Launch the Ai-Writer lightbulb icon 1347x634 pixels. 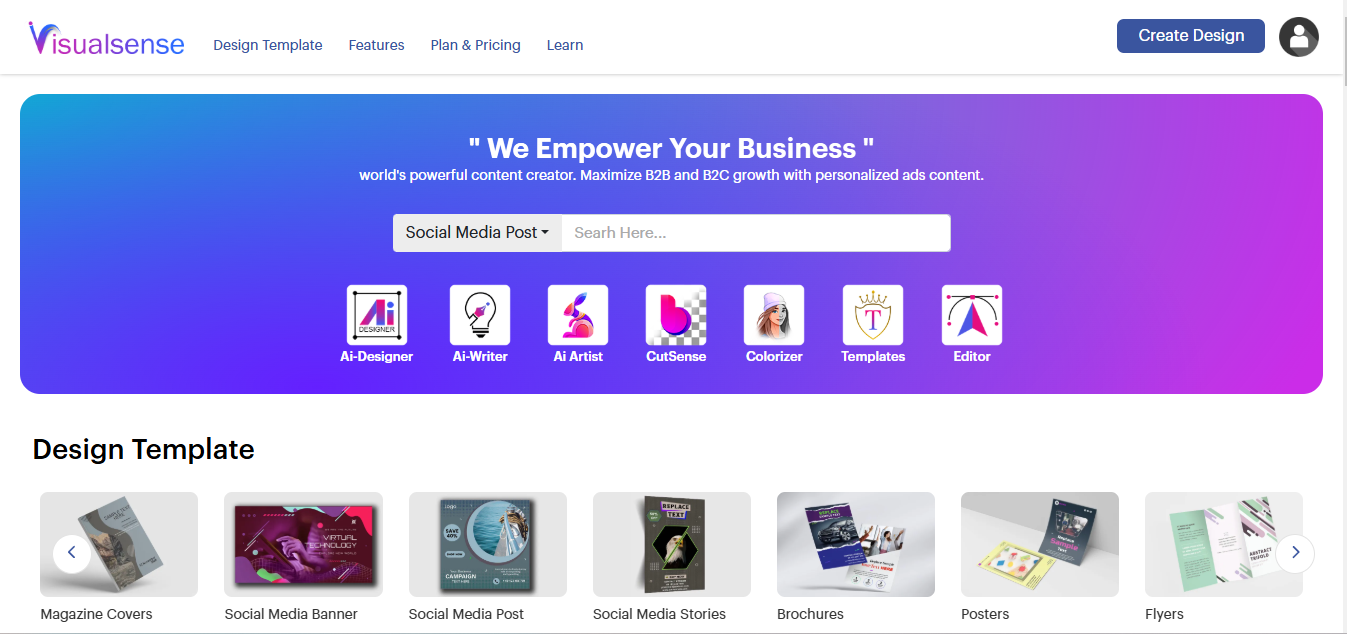480,315
